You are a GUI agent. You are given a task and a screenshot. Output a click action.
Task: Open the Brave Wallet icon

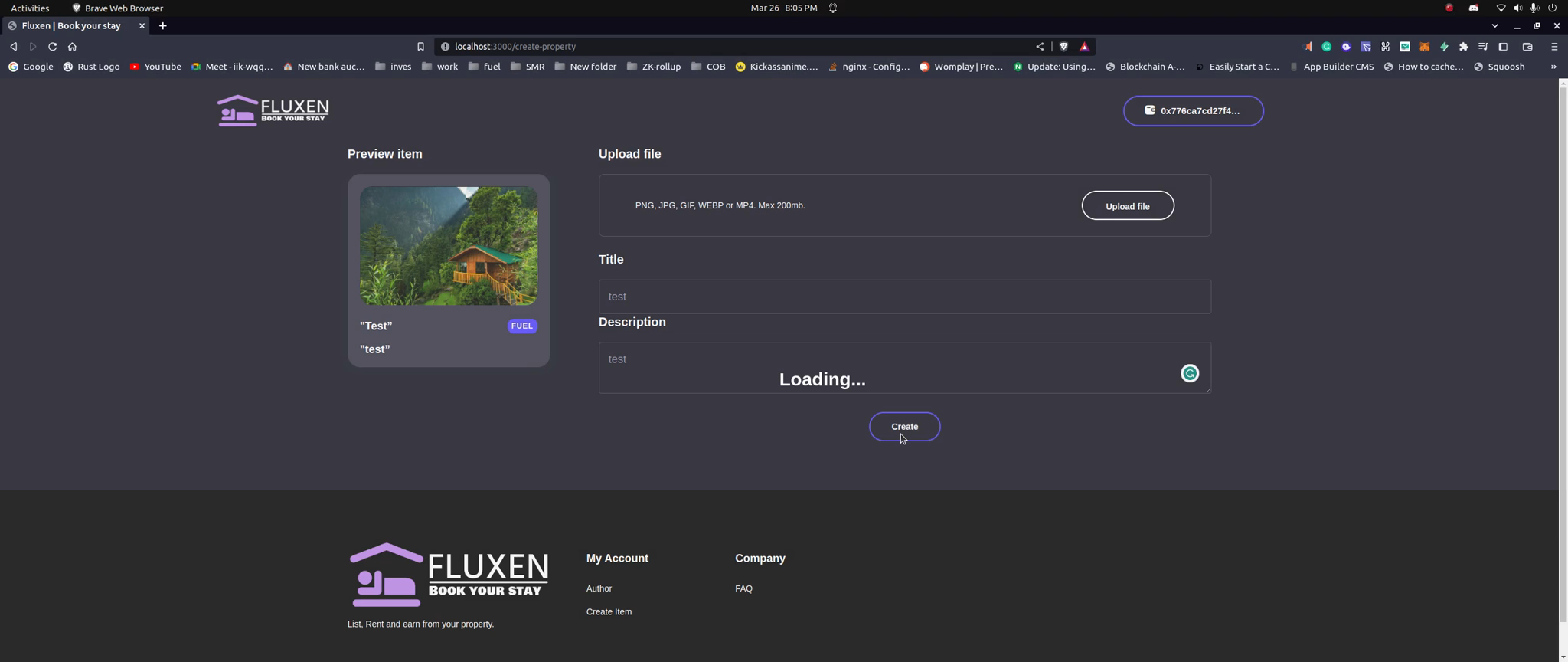pos(1527,47)
